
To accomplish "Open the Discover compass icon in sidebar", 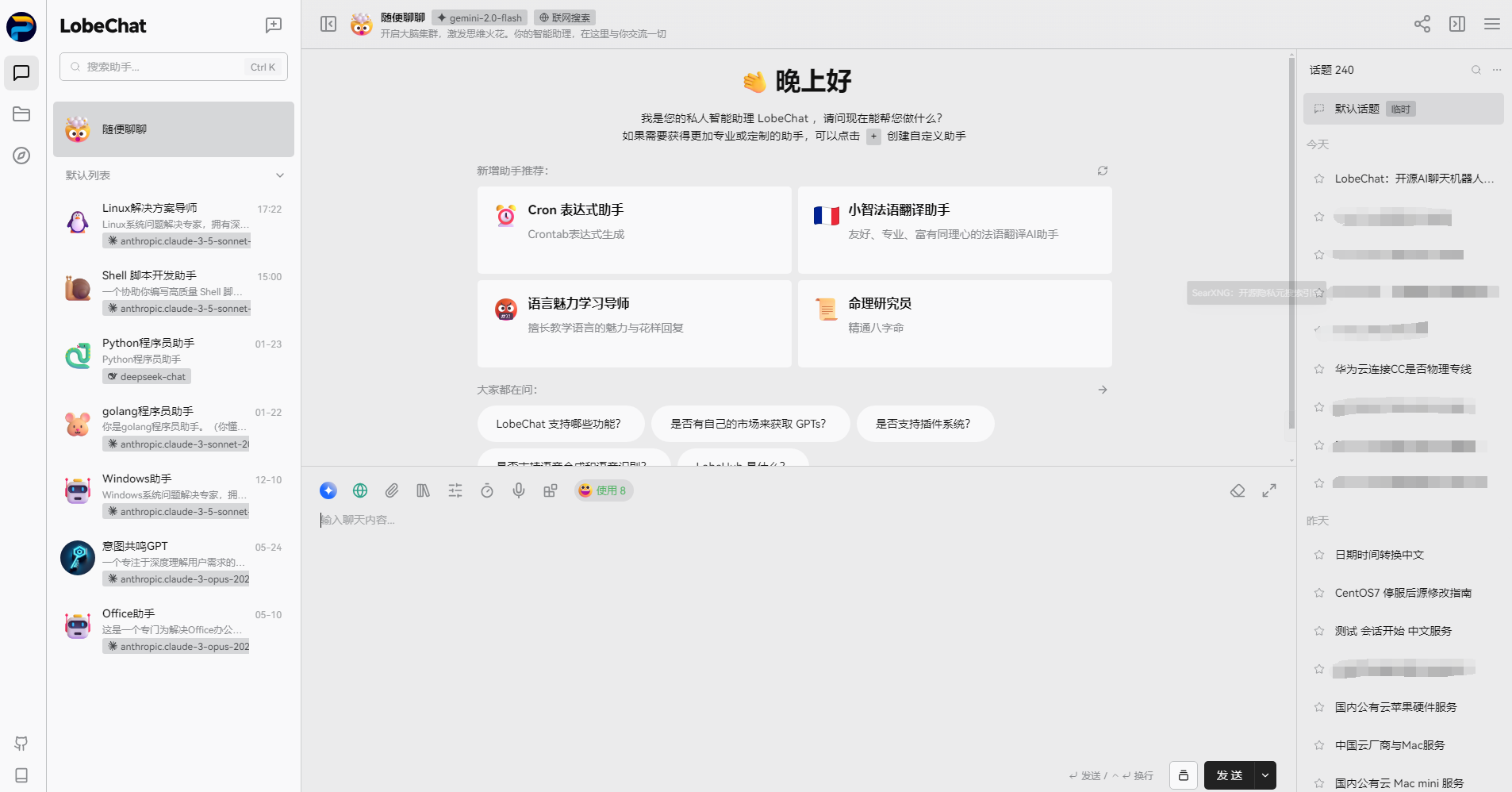I will pos(21,156).
